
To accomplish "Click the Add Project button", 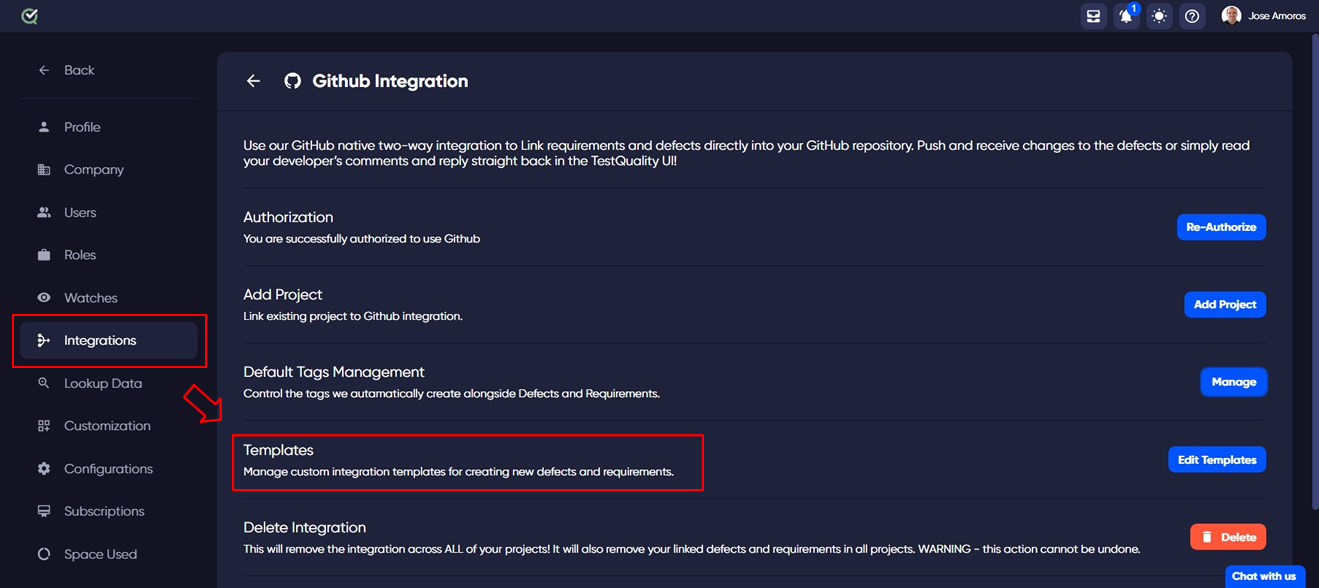I will (x=1225, y=304).
